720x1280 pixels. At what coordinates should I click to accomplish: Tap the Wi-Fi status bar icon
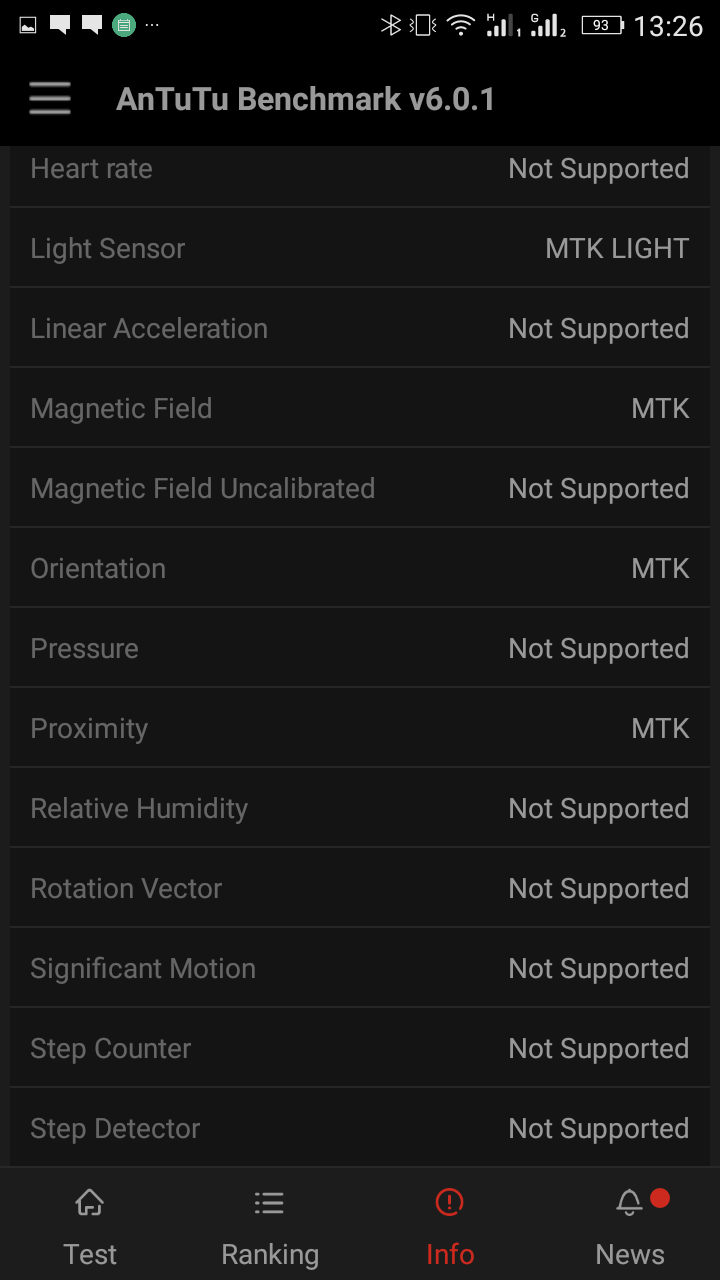pos(460,26)
